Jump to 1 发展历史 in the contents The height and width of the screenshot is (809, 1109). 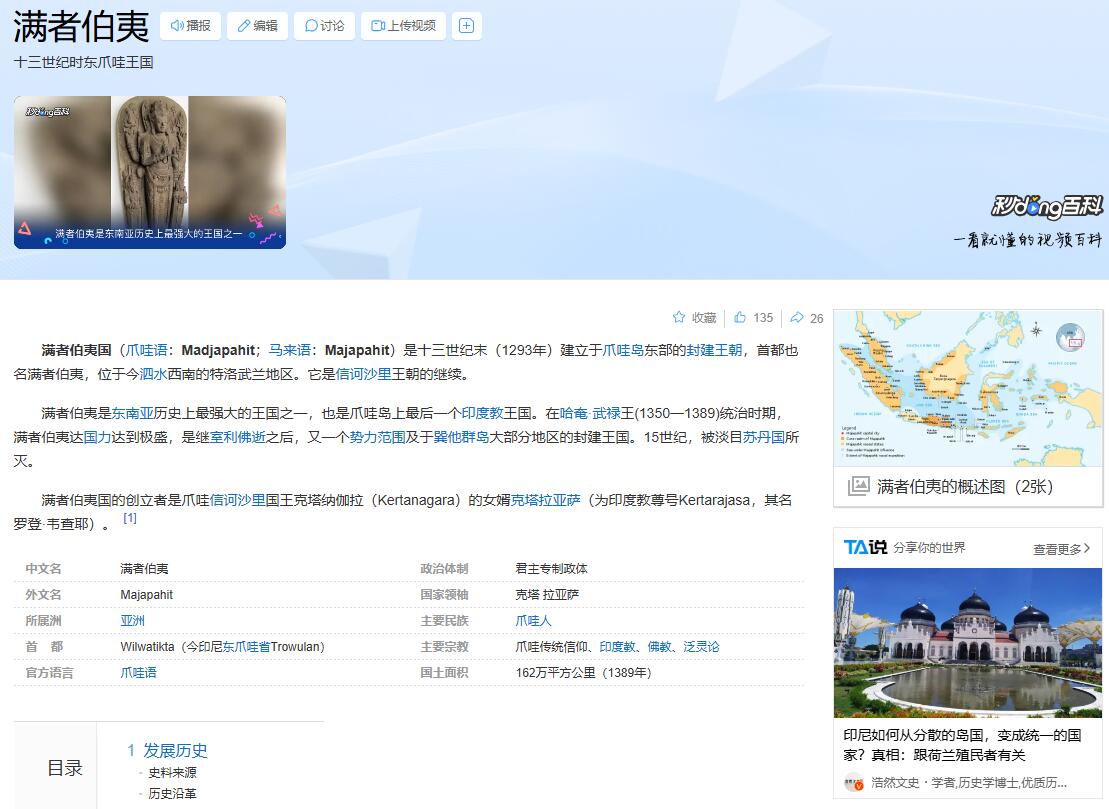168,750
